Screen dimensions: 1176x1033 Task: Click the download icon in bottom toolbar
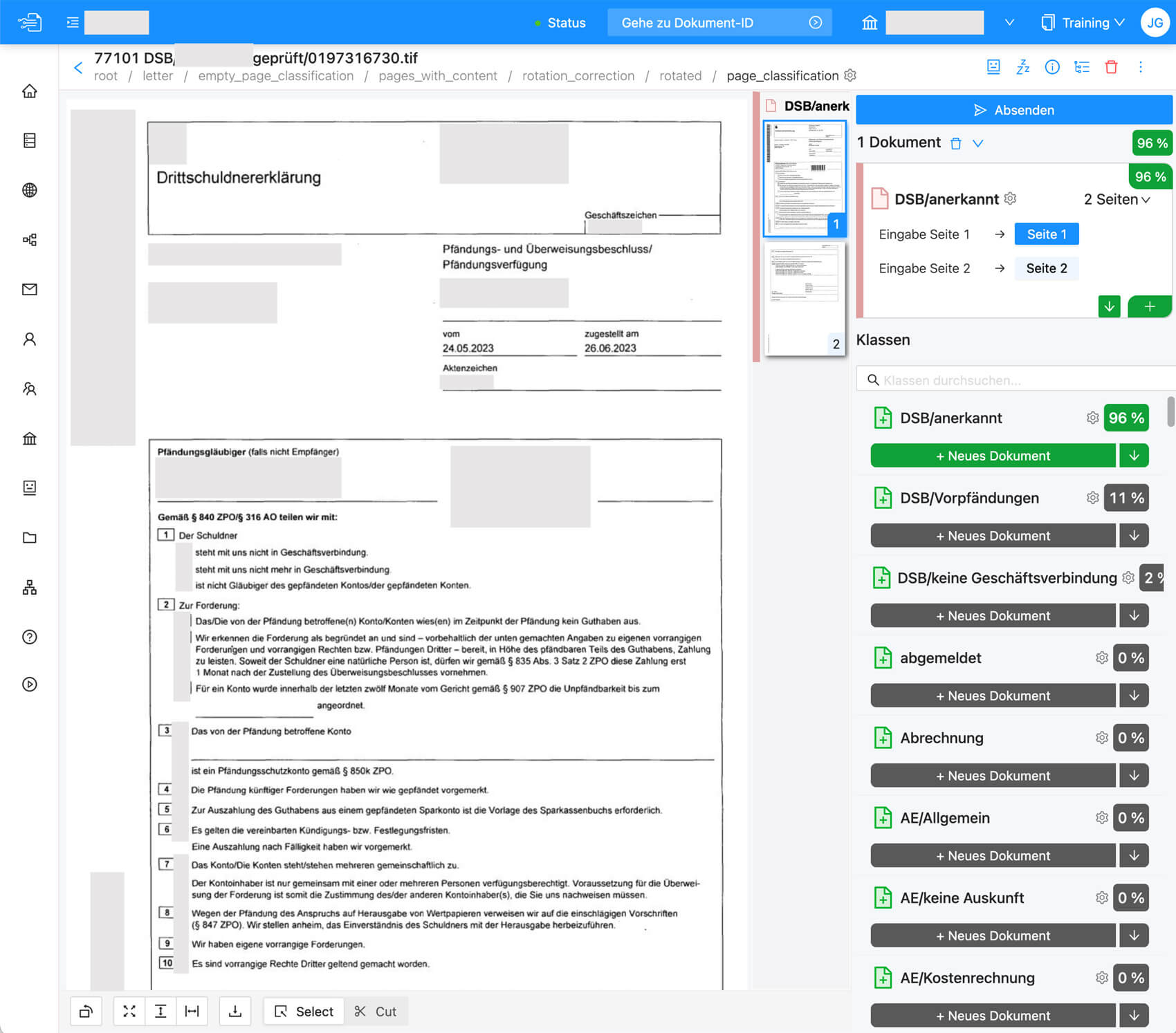(x=235, y=1011)
